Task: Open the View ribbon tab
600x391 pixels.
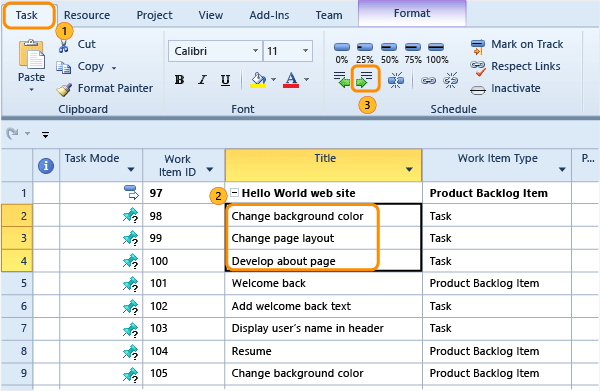Action: (x=211, y=15)
